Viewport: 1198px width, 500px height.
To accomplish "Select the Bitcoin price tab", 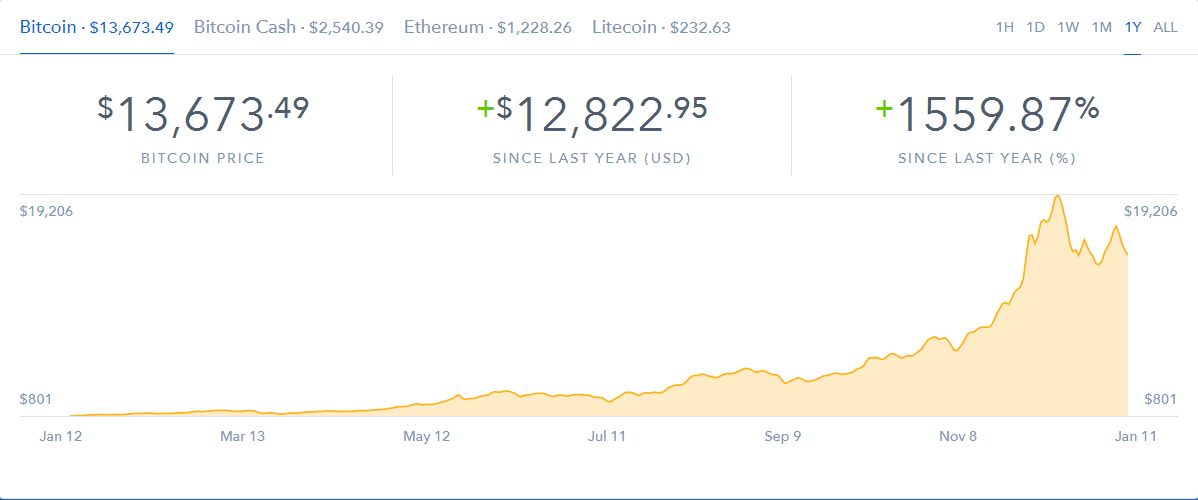I will (97, 27).
